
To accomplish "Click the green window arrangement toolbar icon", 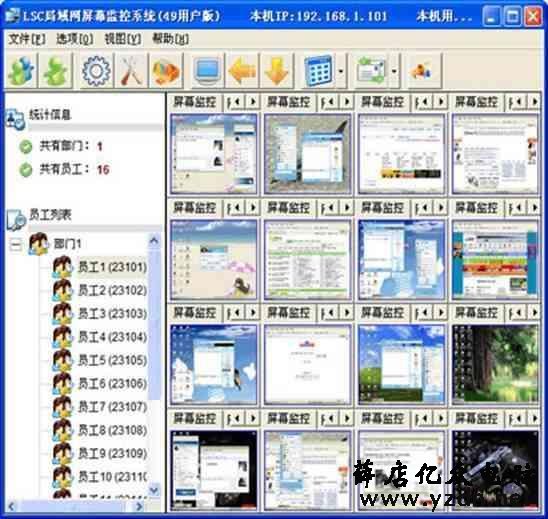I will tap(371, 71).
